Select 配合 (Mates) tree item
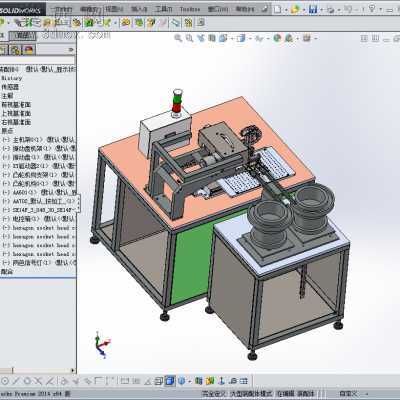The width and height of the screenshot is (400, 400). tap(7, 272)
